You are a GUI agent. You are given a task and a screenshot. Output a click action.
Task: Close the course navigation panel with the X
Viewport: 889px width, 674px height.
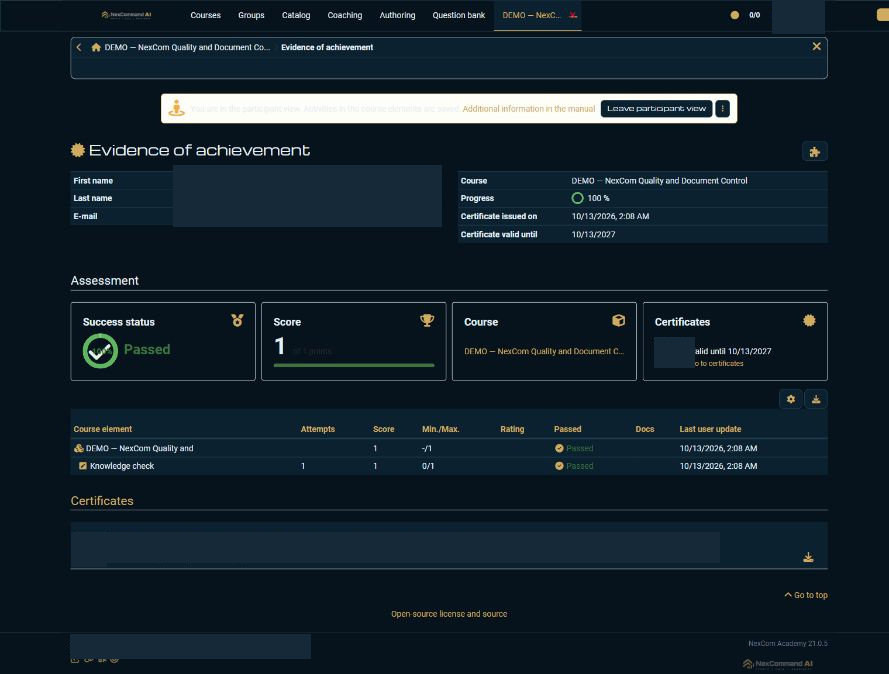[x=816, y=46]
